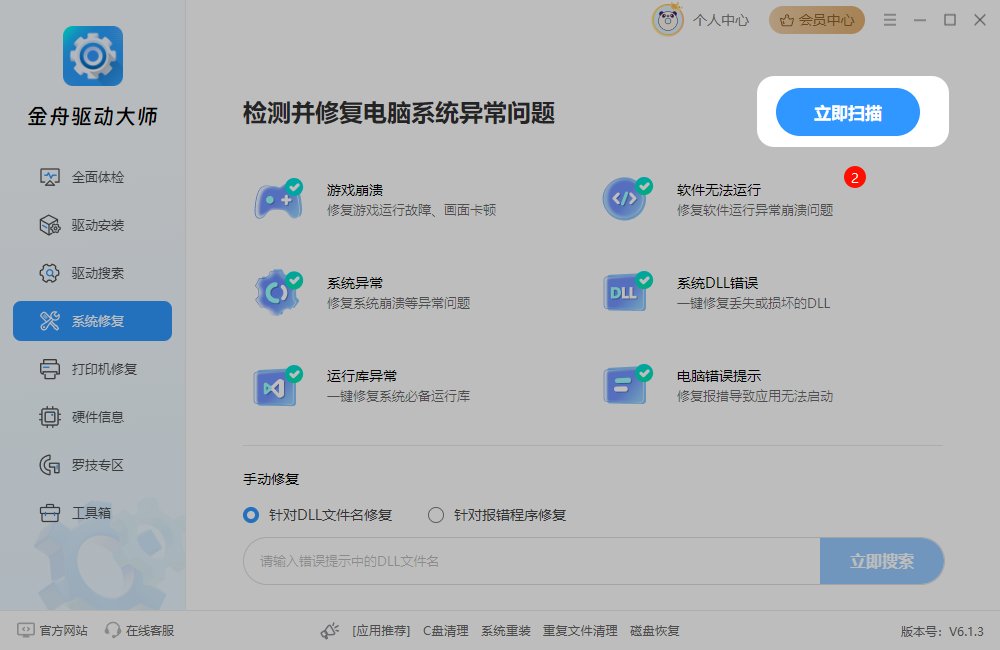Click the 软件无法运行 title text
Viewport: 1000px width, 650px height.
click(719, 190)
